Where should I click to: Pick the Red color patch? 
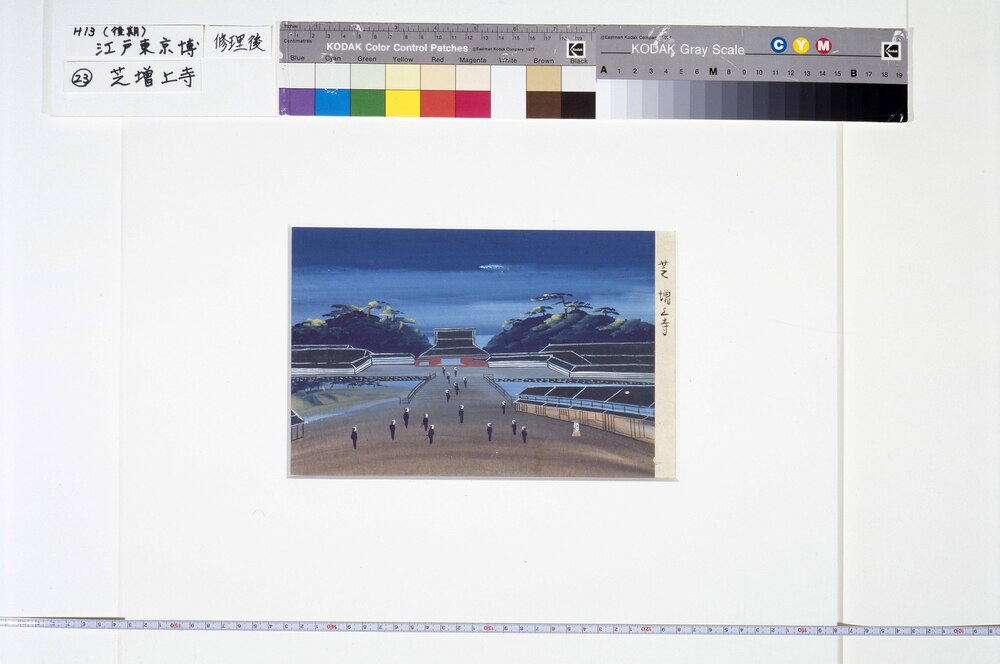[x=438, y=103]
